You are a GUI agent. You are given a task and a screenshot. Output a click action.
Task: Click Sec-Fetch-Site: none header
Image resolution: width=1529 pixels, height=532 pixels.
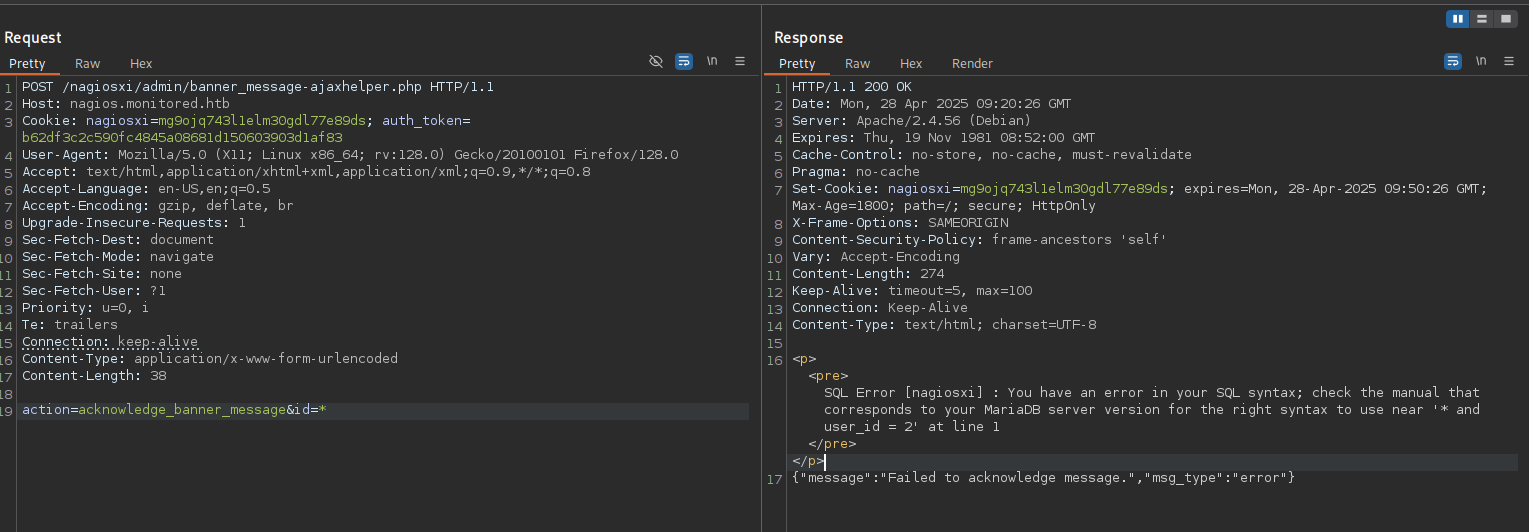coord(102,273)
